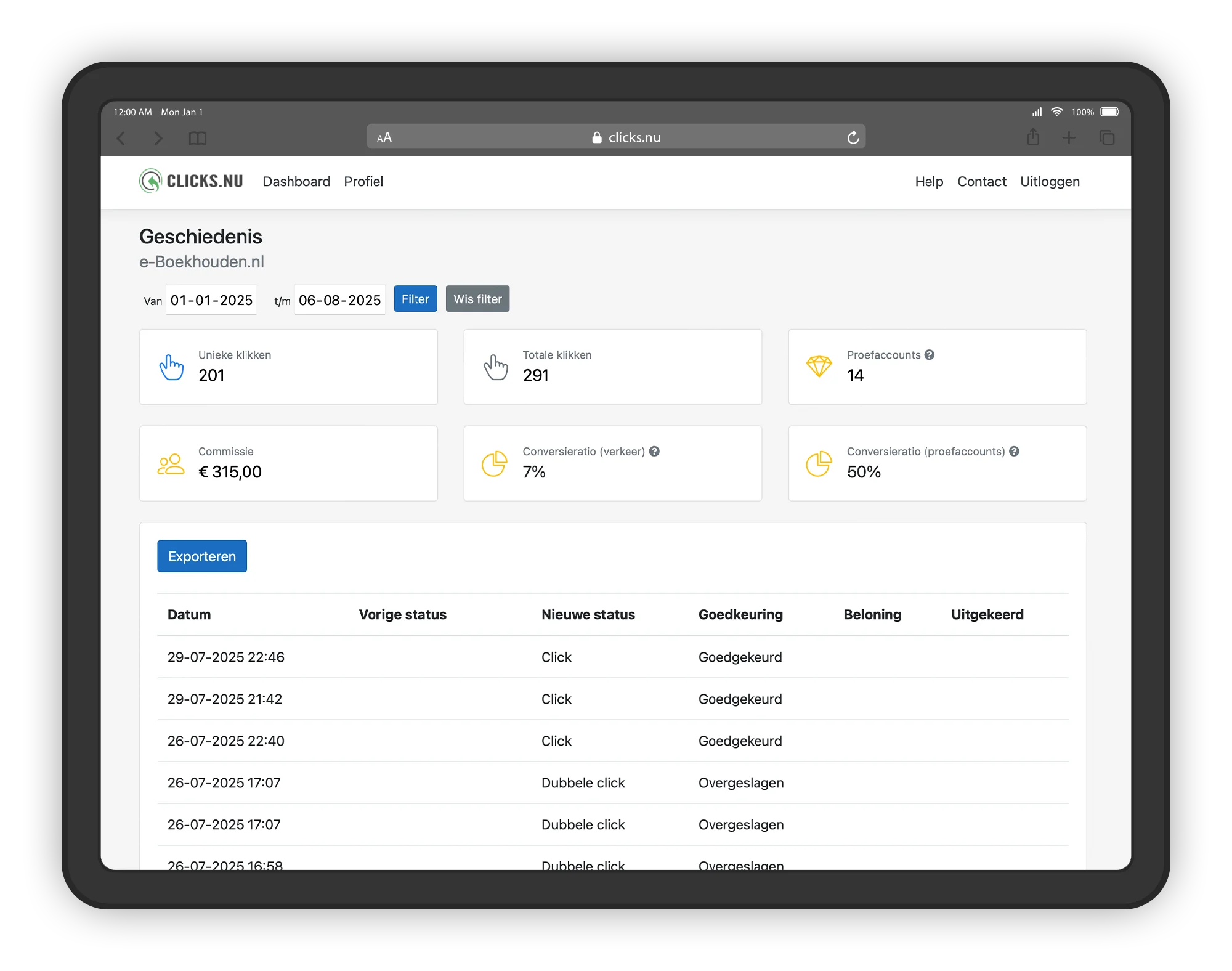Tap the Safari forward arrow
The height and width of the screenshot is (971, 1232).
pyautogui.click(x=158, y=139)
